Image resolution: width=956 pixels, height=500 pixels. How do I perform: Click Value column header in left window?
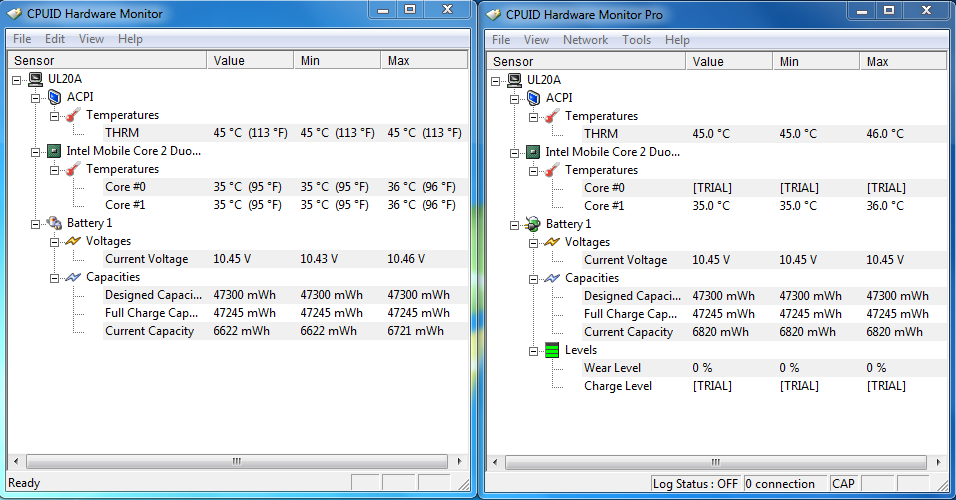point(251,60)
